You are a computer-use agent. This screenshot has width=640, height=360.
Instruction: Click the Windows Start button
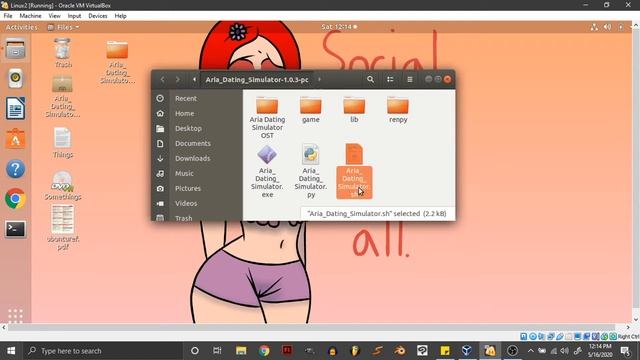(11, 351)
